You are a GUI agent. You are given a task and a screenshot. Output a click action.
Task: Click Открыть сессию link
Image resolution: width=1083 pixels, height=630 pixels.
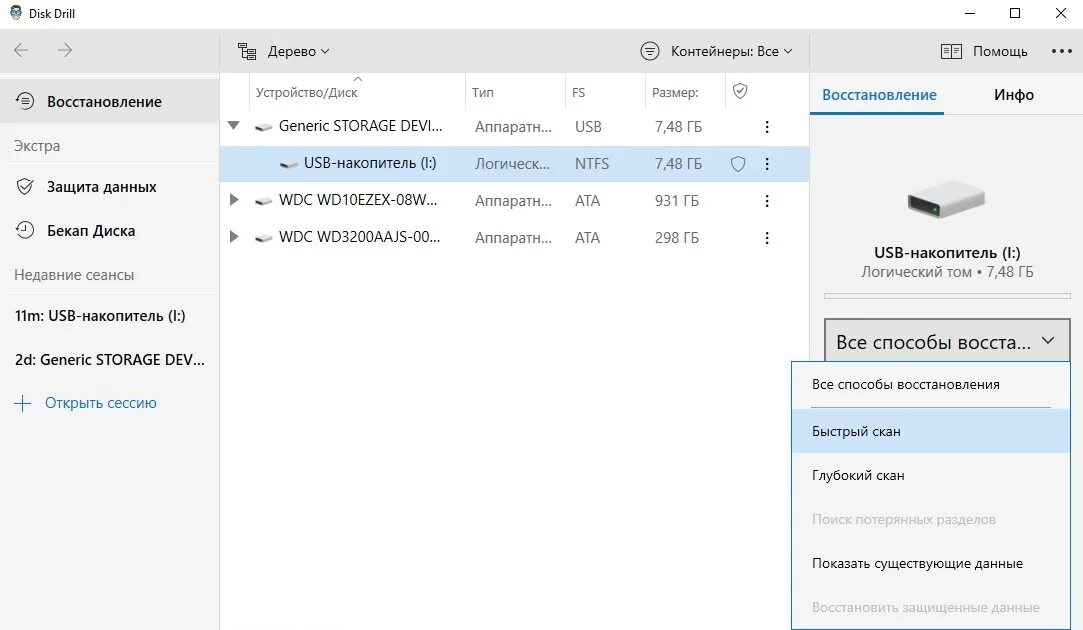101,403
